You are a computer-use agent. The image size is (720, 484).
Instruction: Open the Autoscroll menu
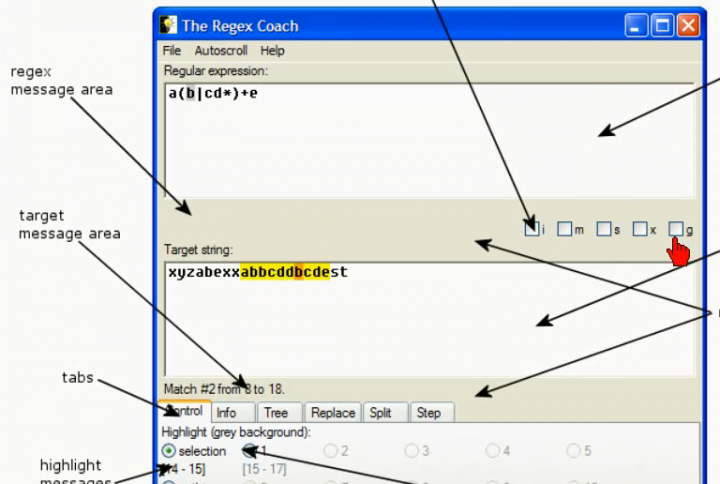[x=221, y=51]
